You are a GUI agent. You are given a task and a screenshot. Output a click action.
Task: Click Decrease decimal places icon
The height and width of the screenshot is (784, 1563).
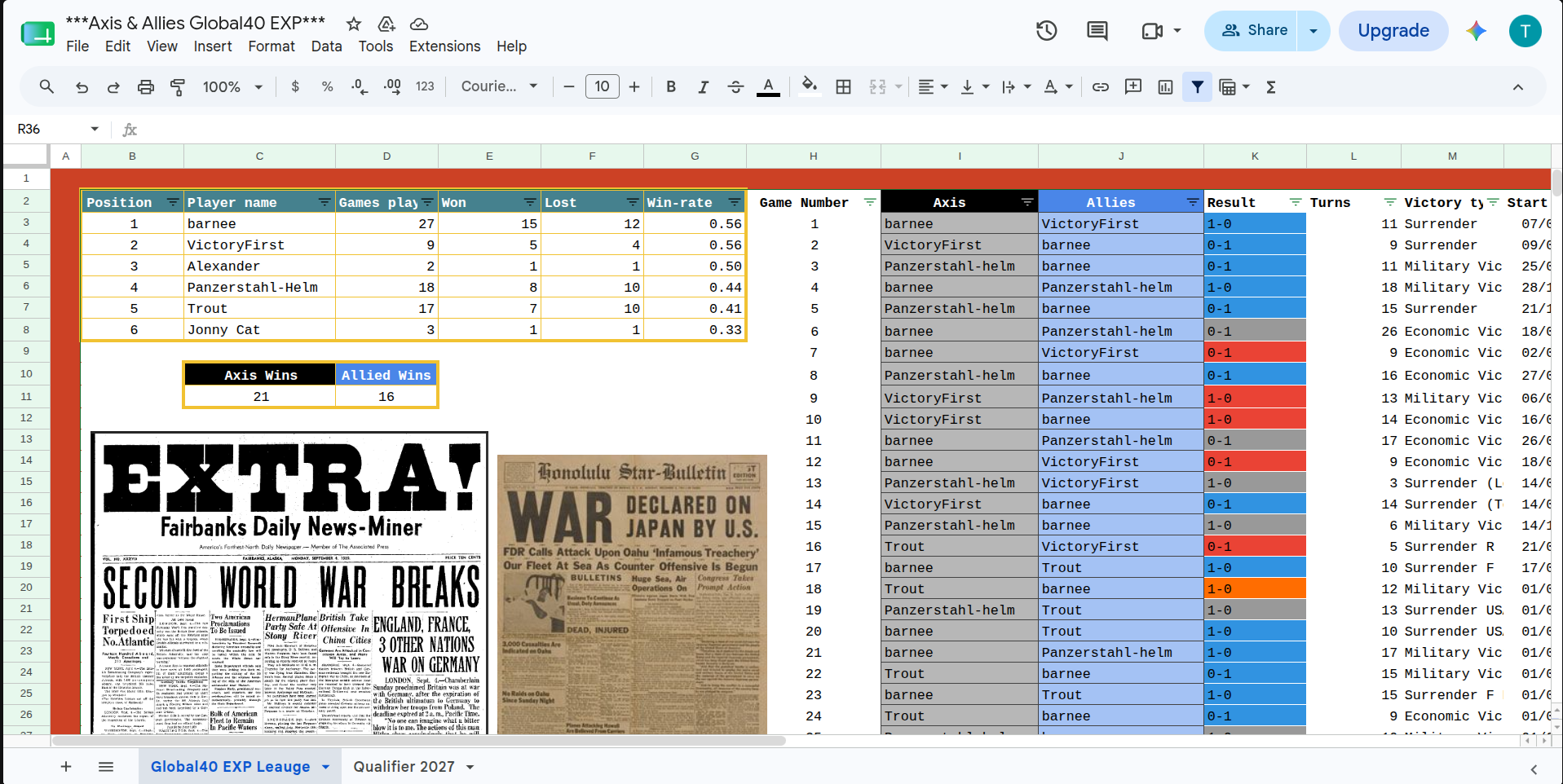tap(360, 86)
